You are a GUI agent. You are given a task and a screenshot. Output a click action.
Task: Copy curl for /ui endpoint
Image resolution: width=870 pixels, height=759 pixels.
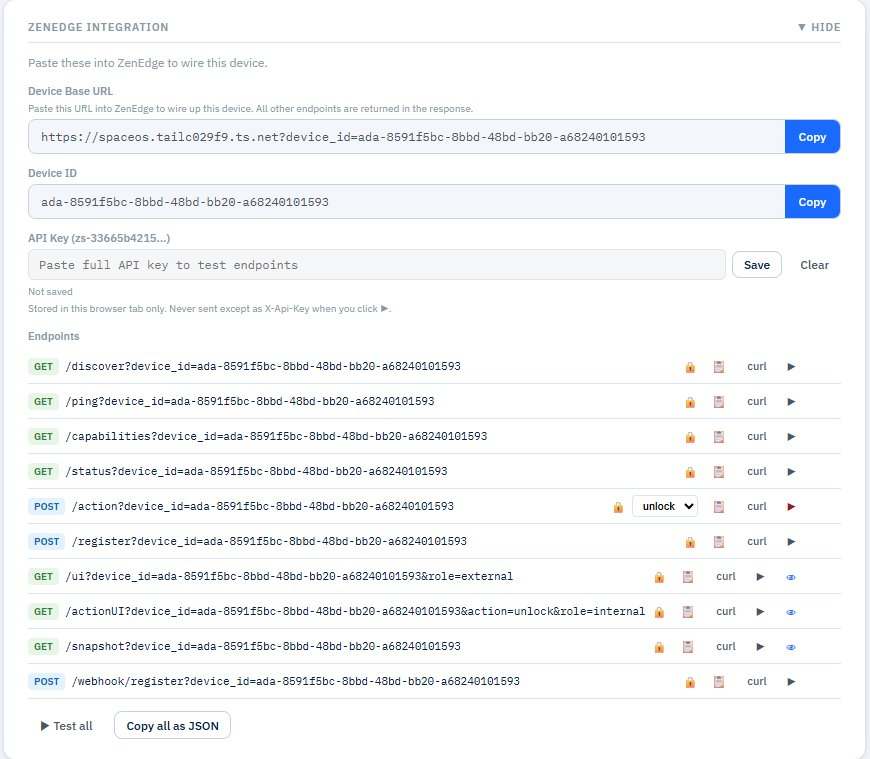(x=726, y=576)
